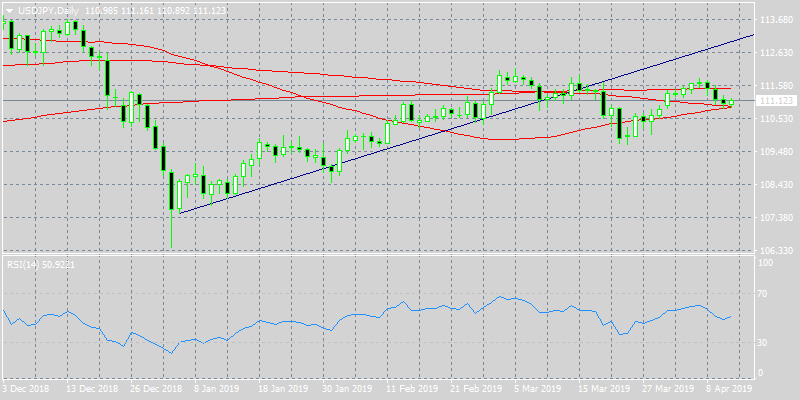Select the 112.630 price axis label

pos(776,53)
